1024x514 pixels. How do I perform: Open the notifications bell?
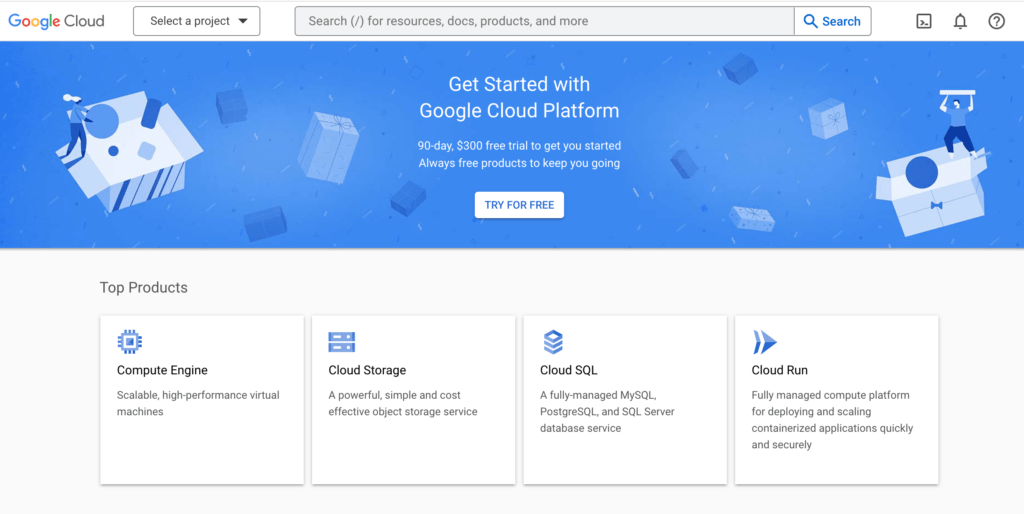click(960, 21)
